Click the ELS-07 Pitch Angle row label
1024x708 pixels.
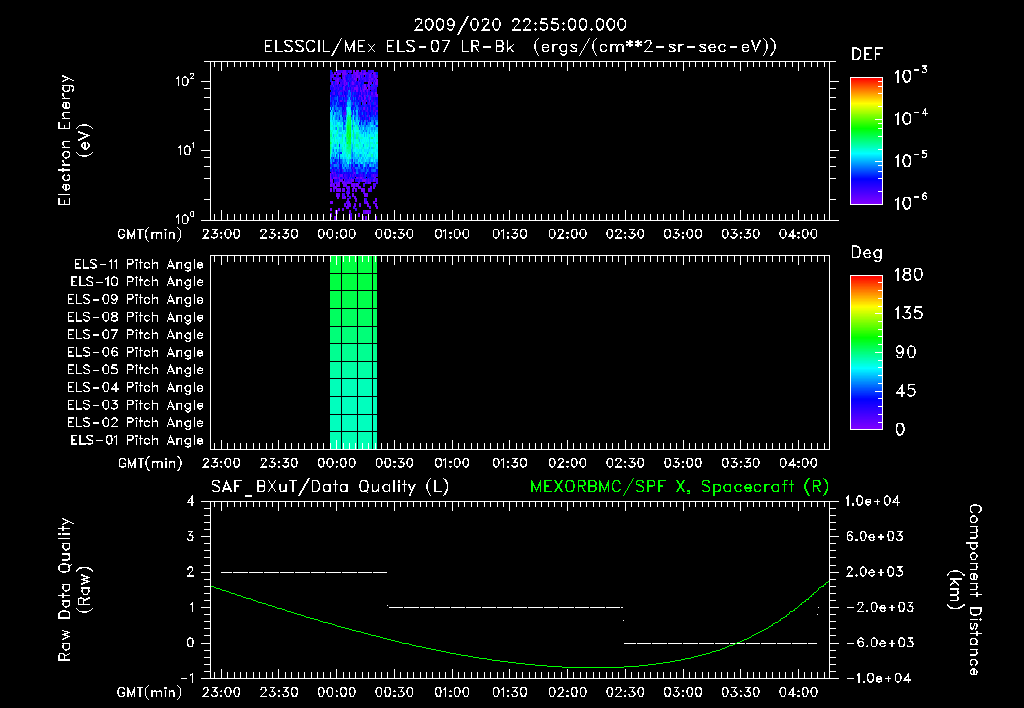pos(135,334)
